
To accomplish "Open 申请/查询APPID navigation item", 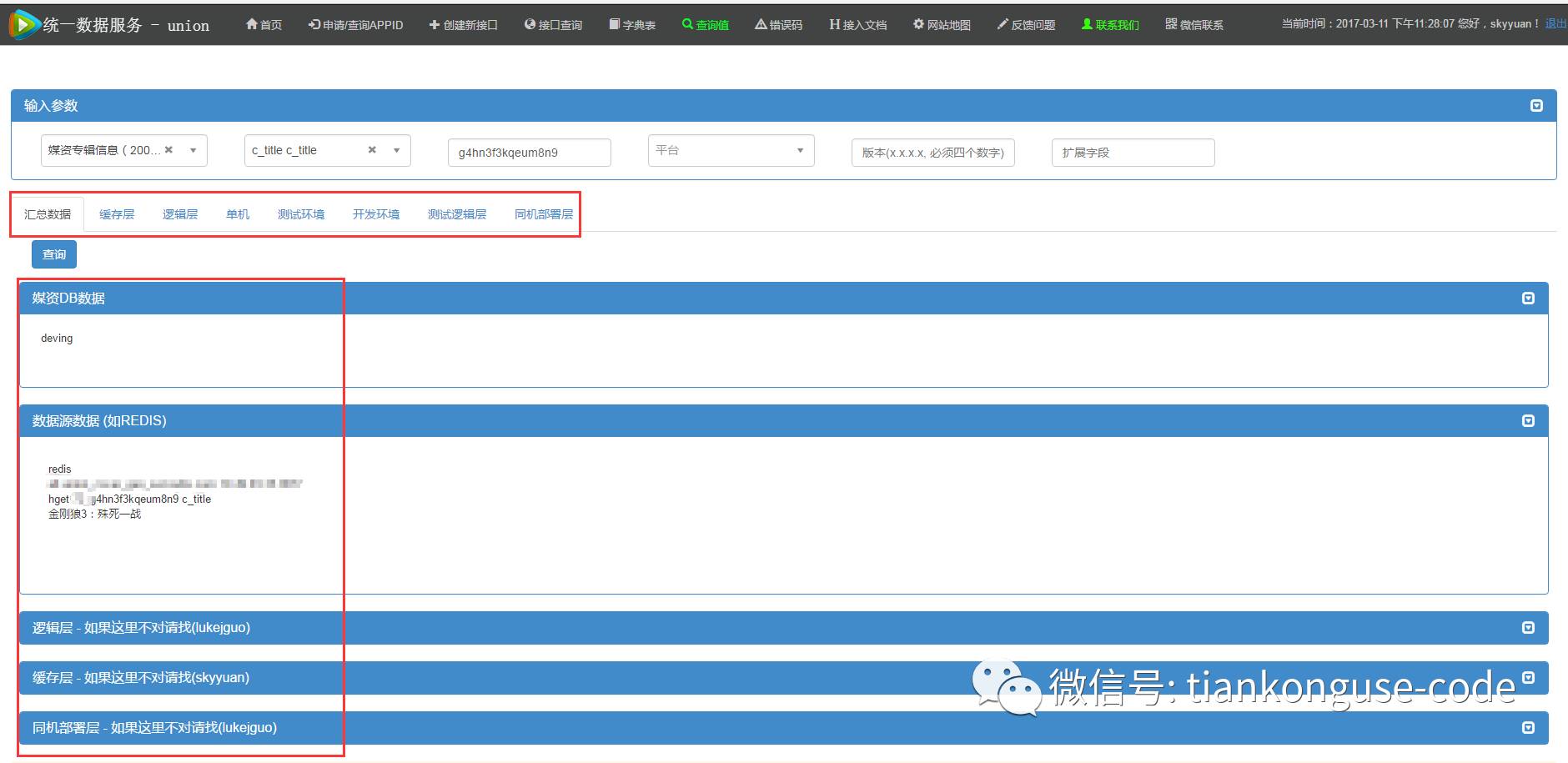I will click(355, 25).
